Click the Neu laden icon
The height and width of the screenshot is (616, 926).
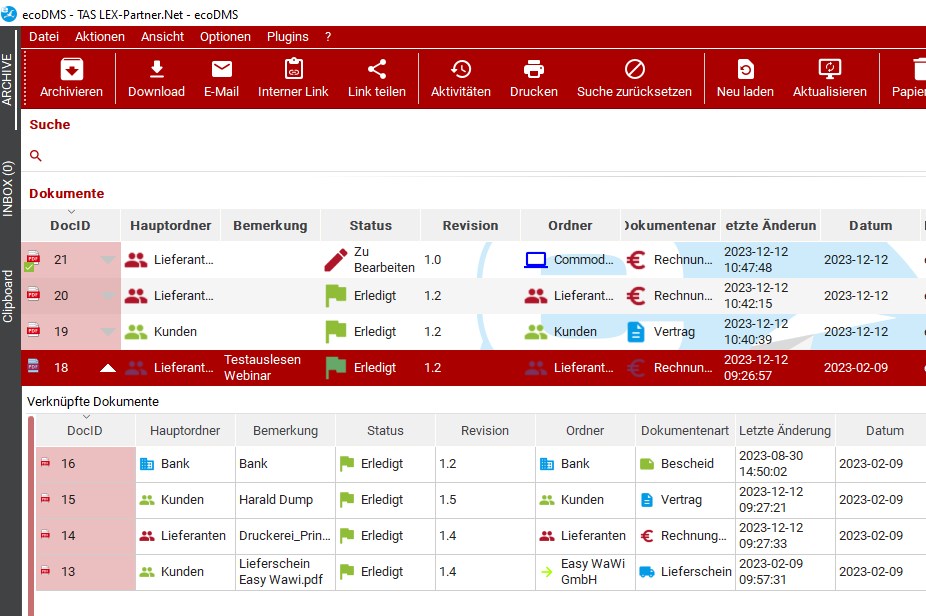[x=745, y=69]
